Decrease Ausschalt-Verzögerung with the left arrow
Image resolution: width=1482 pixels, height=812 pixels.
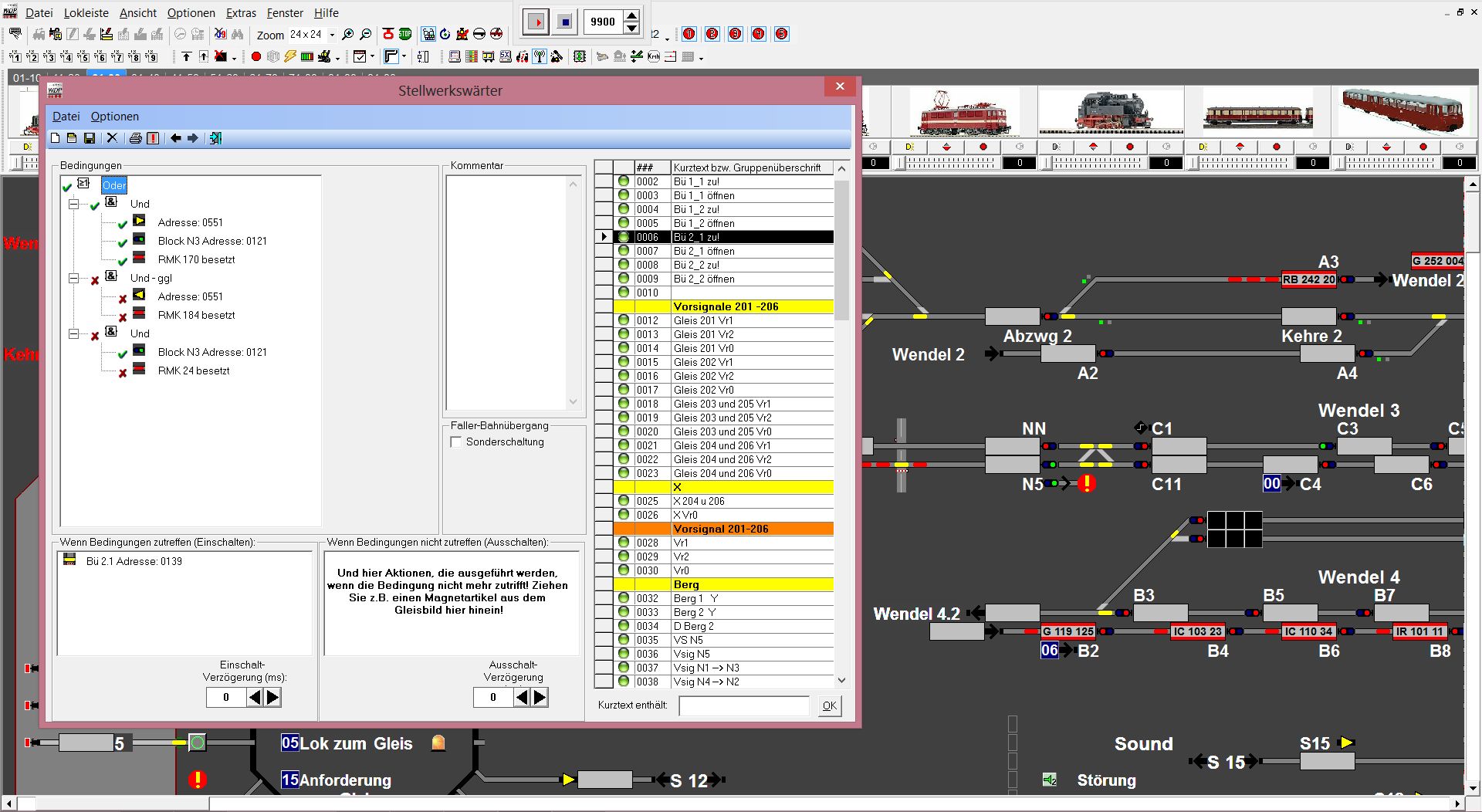click(x=522, y=697)
